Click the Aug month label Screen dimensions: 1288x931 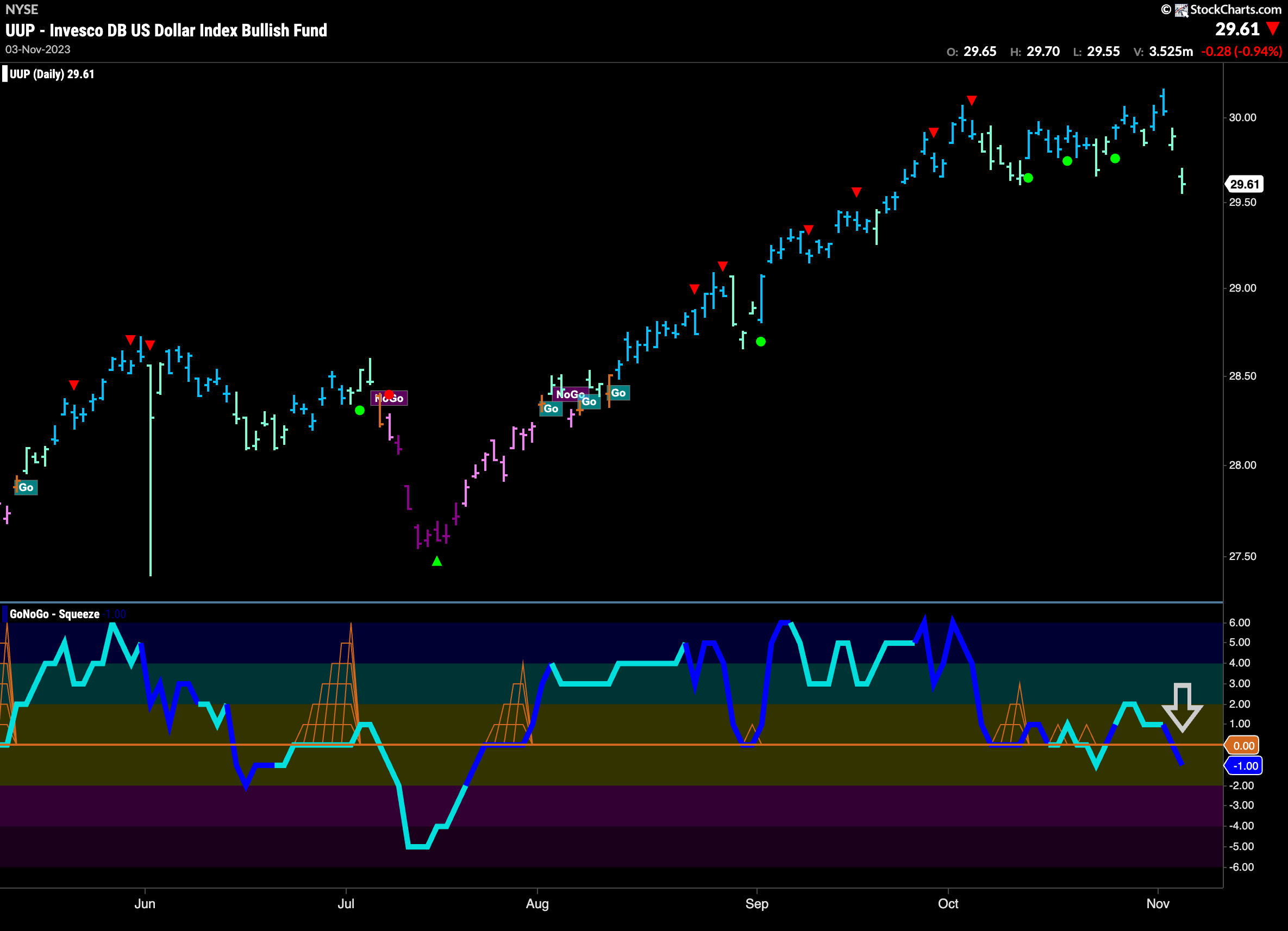tap(537, 904)
